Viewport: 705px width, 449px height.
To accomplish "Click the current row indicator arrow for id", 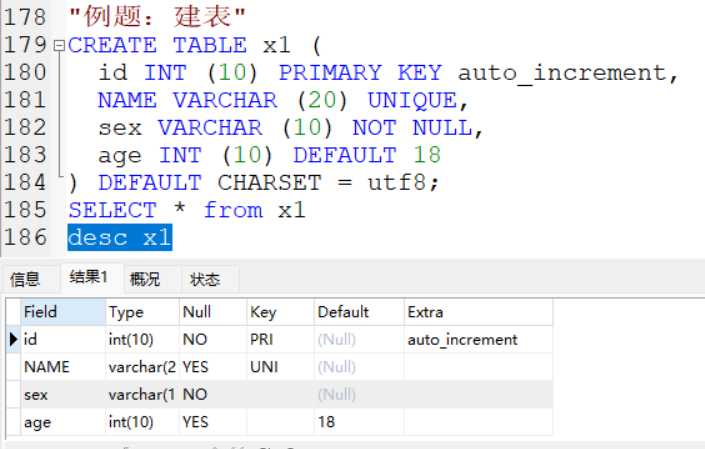I will tap(13, 339).
